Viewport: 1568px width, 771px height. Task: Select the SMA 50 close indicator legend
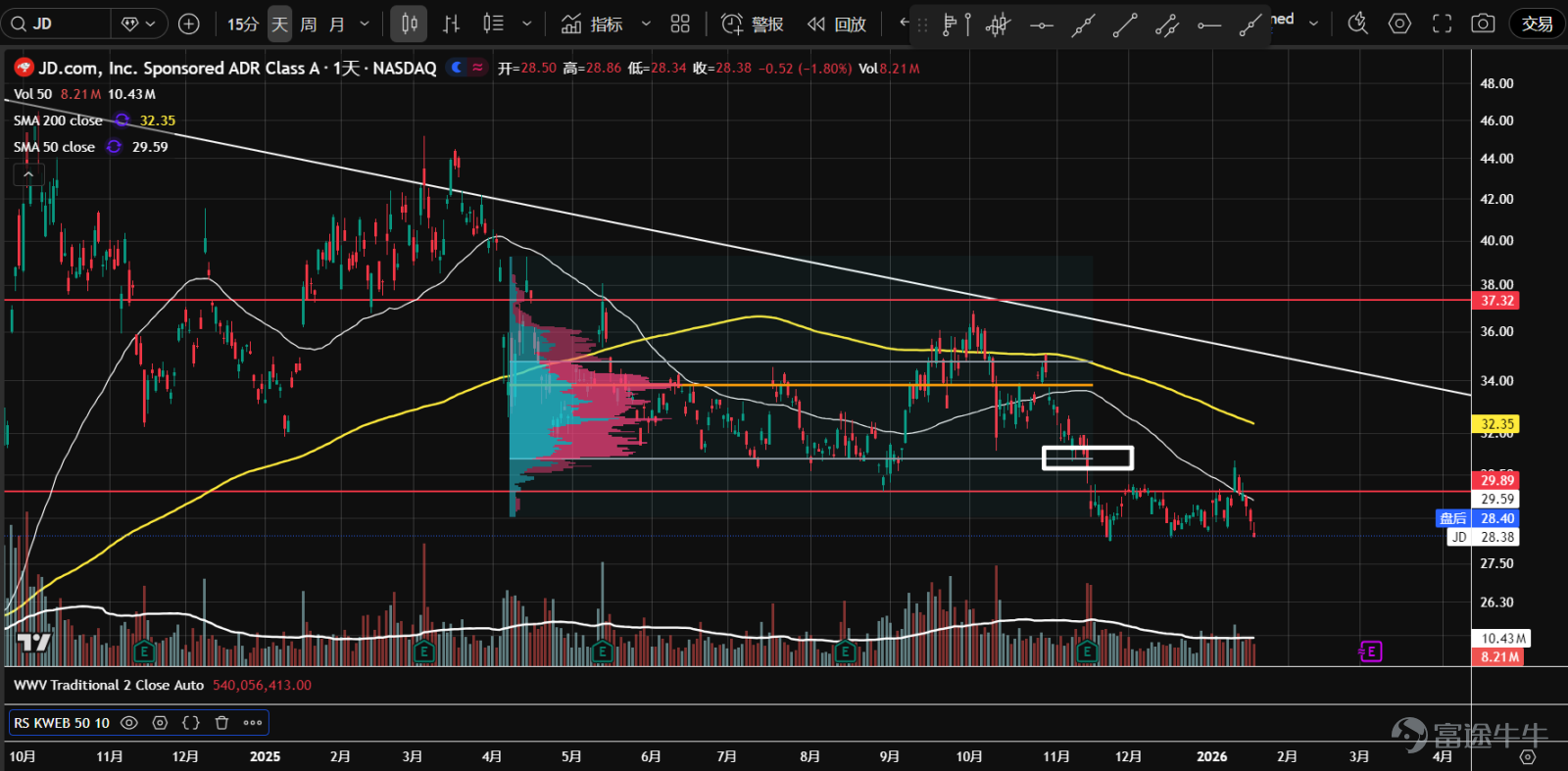[54, 147]
